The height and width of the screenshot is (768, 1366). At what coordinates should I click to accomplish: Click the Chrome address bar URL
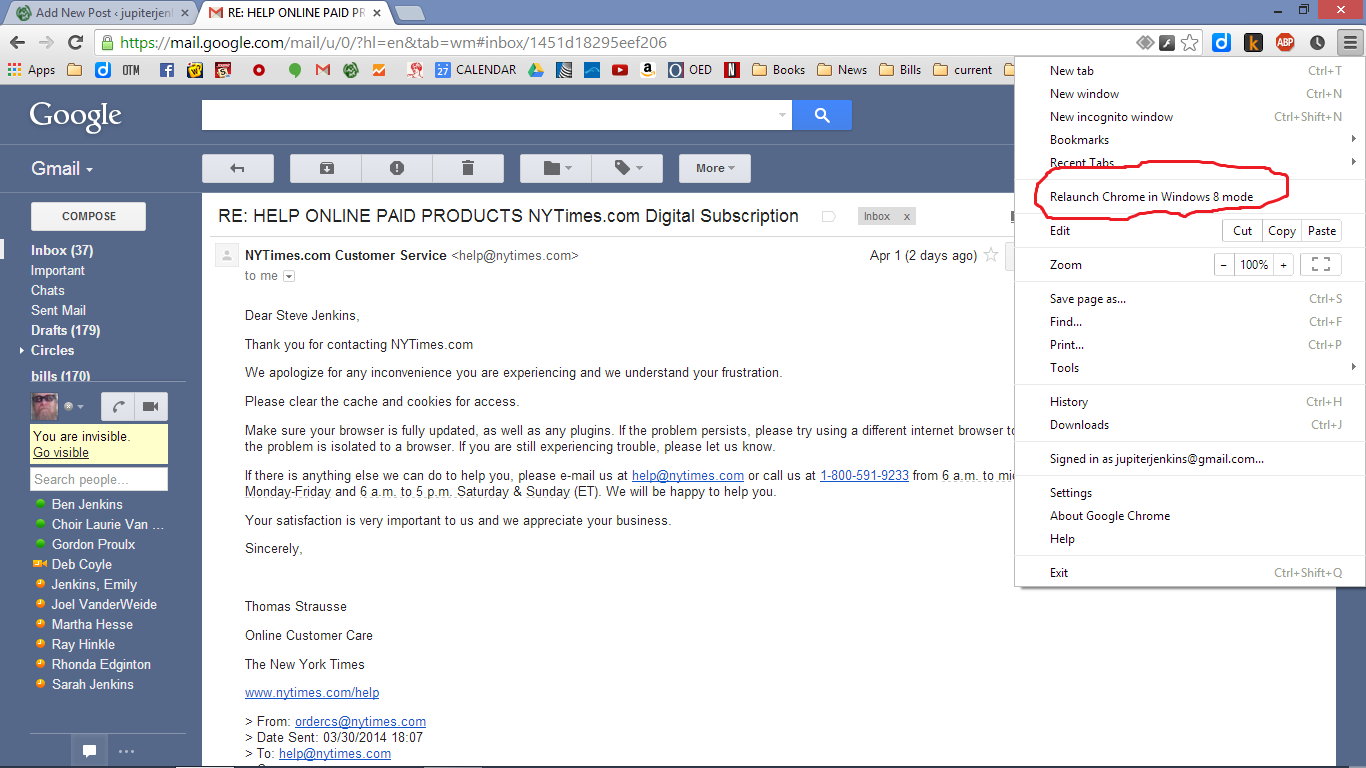(x=393, y=43)
